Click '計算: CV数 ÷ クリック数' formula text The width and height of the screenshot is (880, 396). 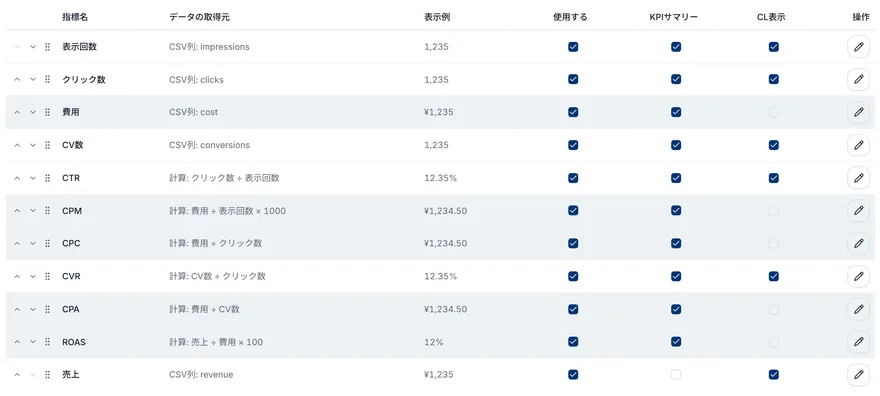[217, 277]
